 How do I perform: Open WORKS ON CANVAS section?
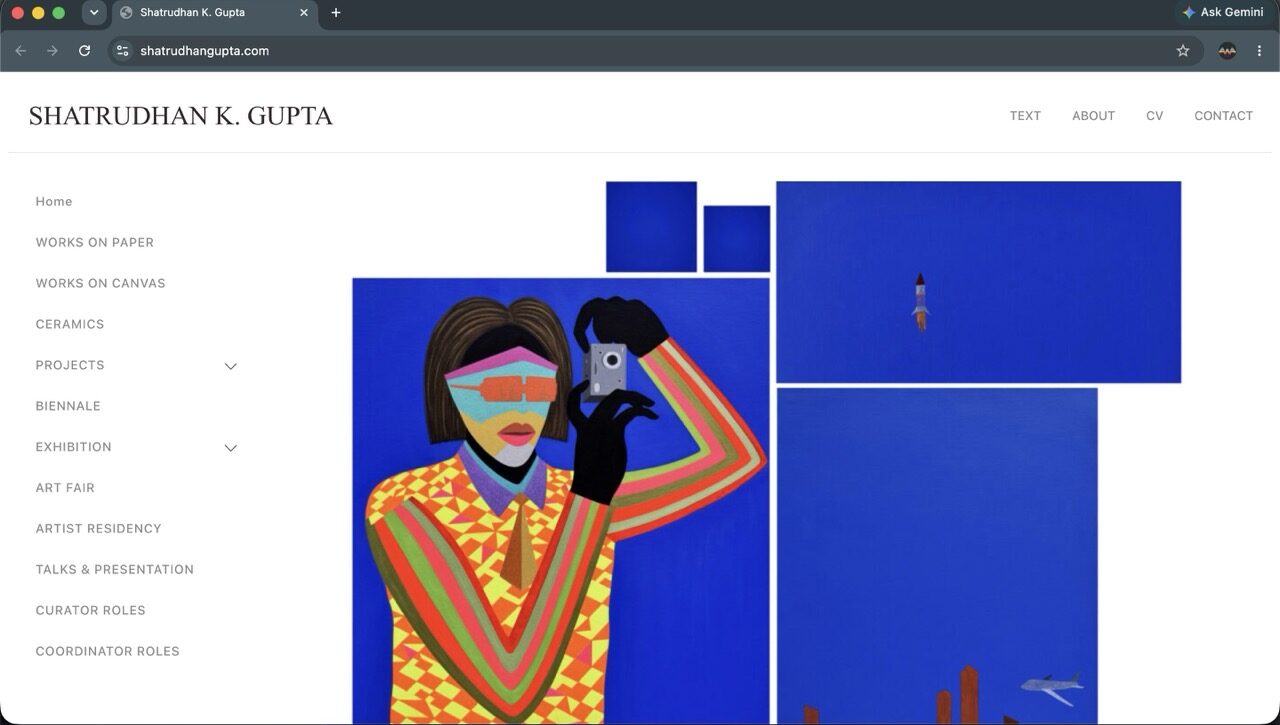100,284
